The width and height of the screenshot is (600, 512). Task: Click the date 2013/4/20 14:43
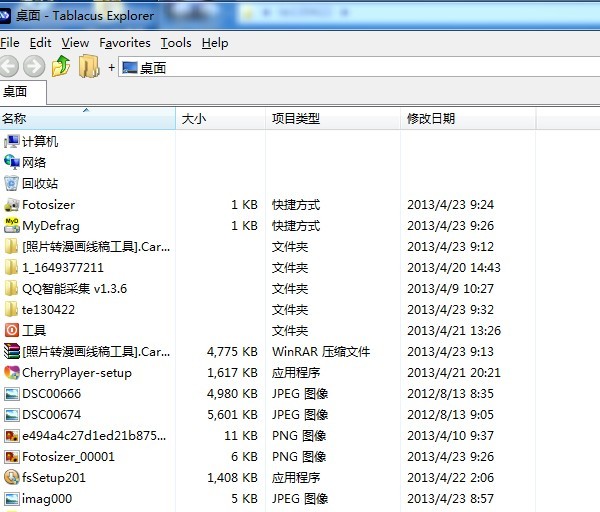tap(453, 267)
